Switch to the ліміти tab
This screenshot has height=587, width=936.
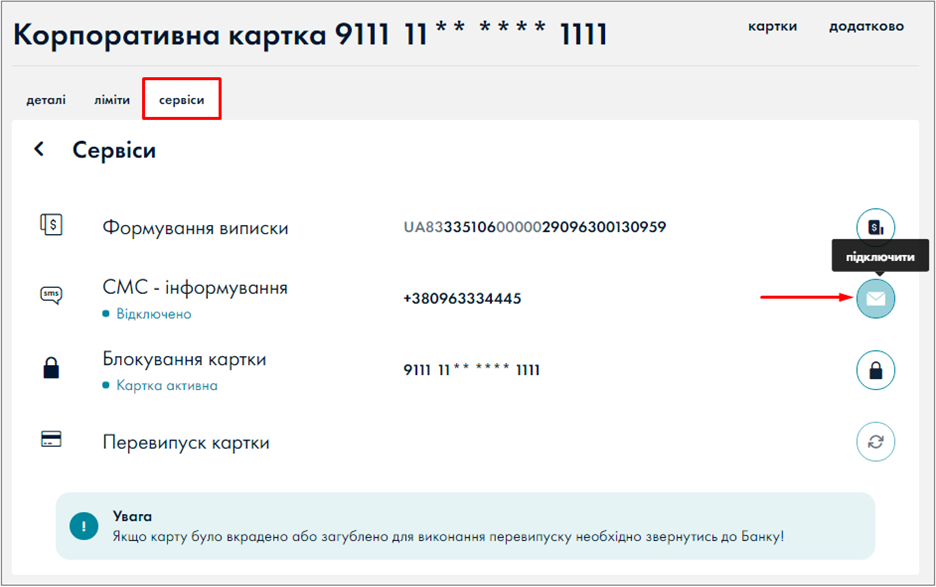click(x=112, y=100)
